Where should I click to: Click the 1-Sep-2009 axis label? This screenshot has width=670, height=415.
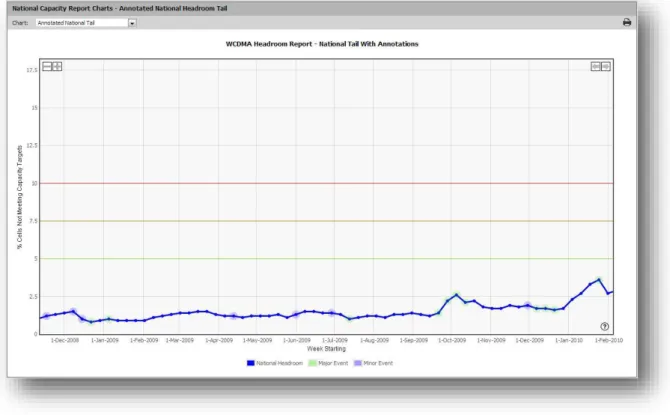414,340
